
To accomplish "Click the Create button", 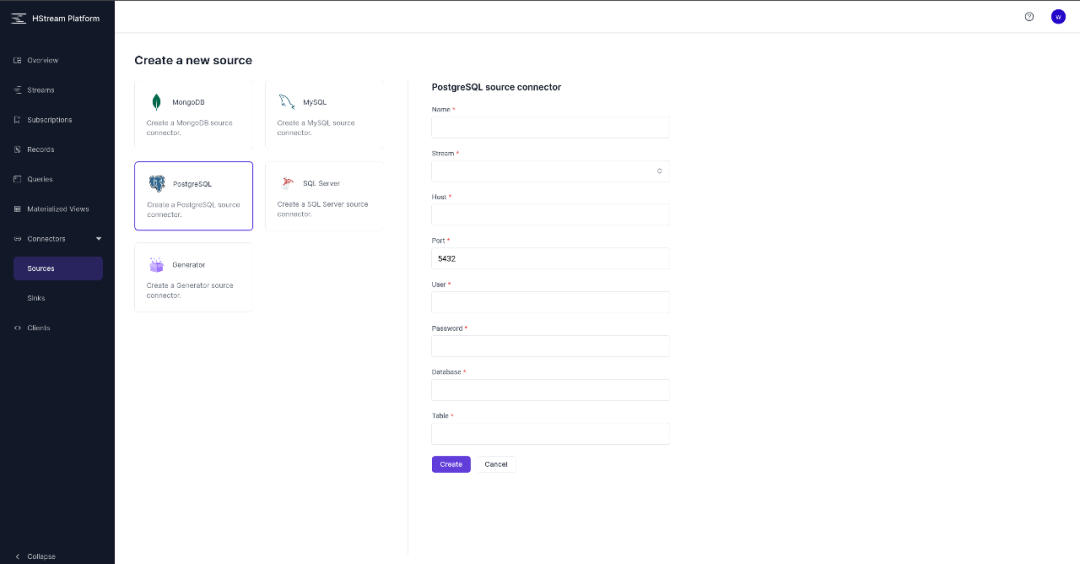I will (451, 464).
